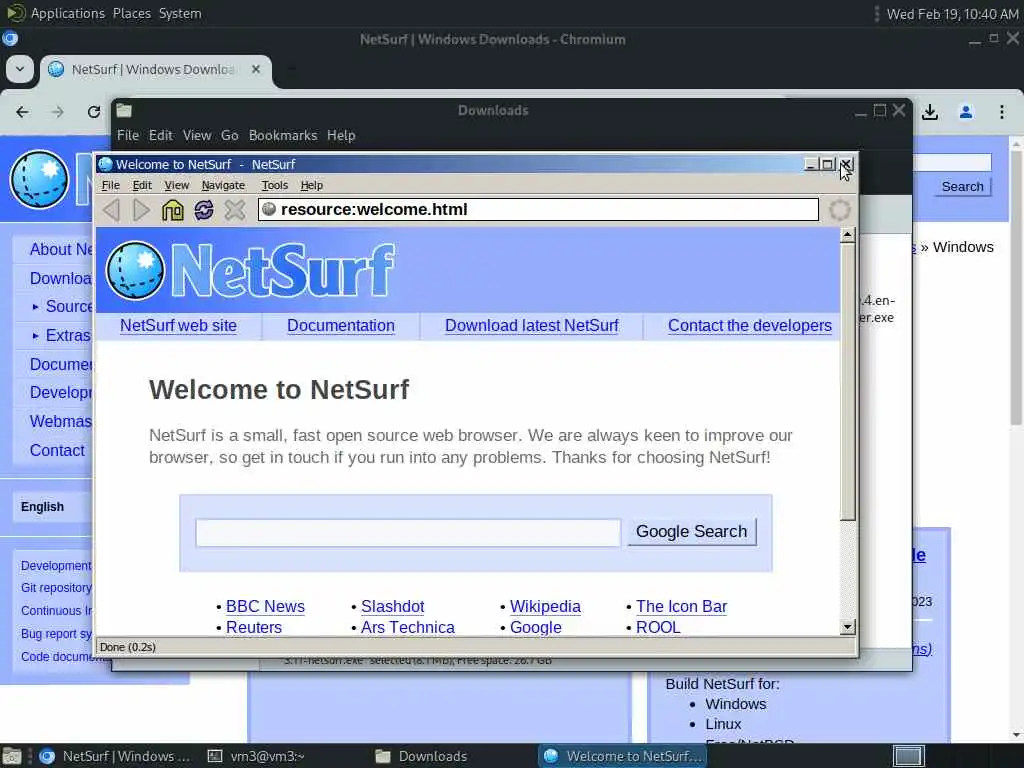Open NetSurf File menu
Screen dimensions: 1024x768
click(110, 185)
